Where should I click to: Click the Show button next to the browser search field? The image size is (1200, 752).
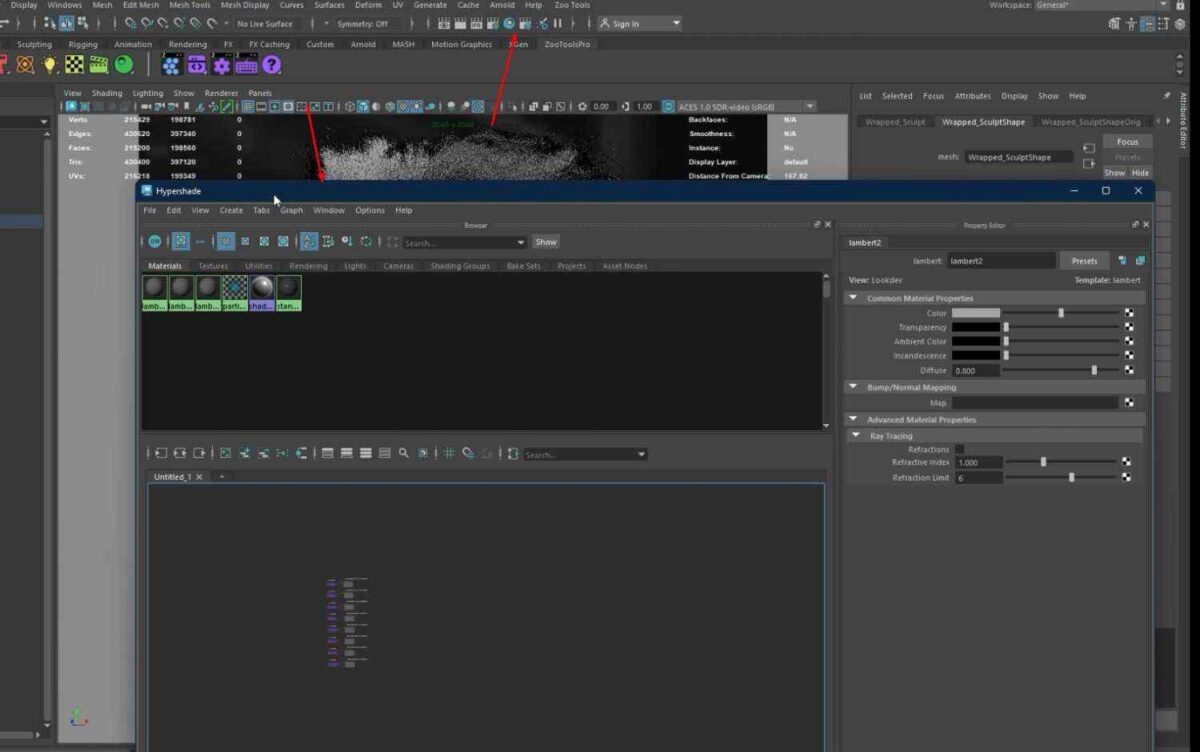tap(545, 241)
